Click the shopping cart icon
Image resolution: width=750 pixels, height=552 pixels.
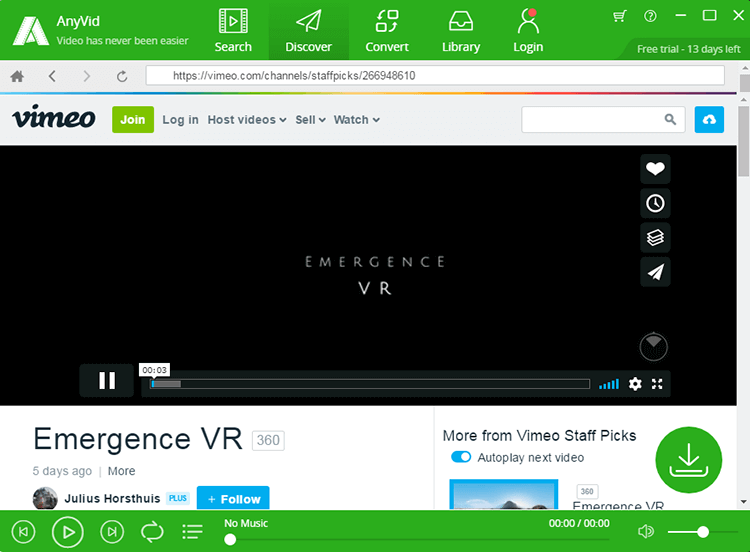coord(619,16)
